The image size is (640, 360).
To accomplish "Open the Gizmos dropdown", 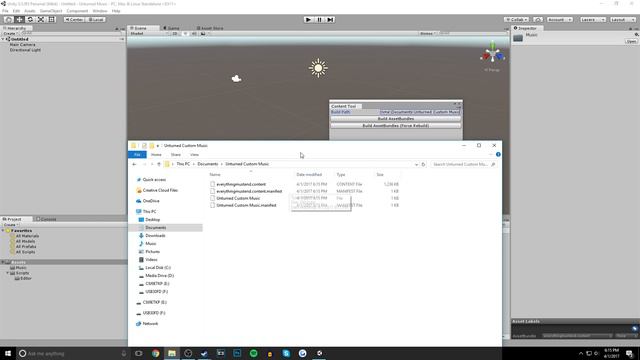I will tap(427, 33).
